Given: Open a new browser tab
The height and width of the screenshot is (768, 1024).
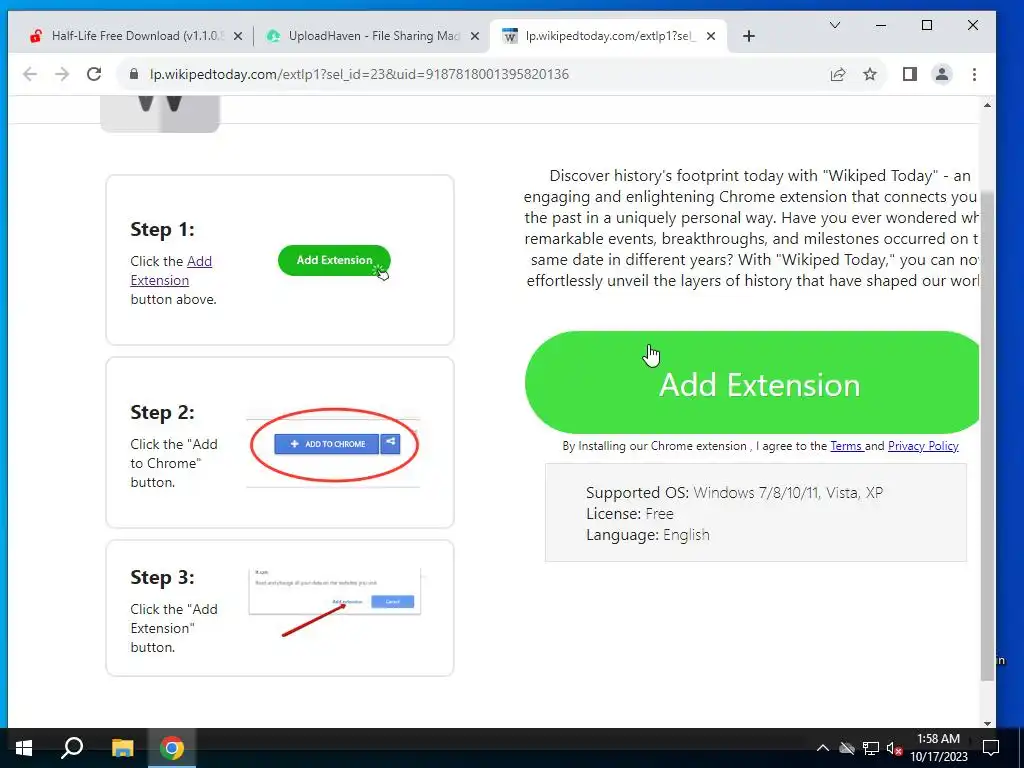Looking at the screenshot, I should tap(749, 36).
